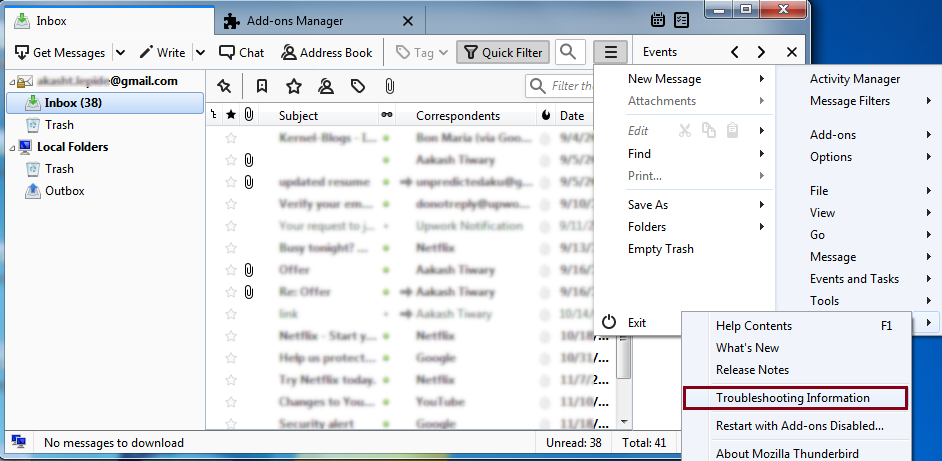This screenshot has width=942, height=461.
Task: Open the hamburger application menu button
Action: (x=610, y=52)
